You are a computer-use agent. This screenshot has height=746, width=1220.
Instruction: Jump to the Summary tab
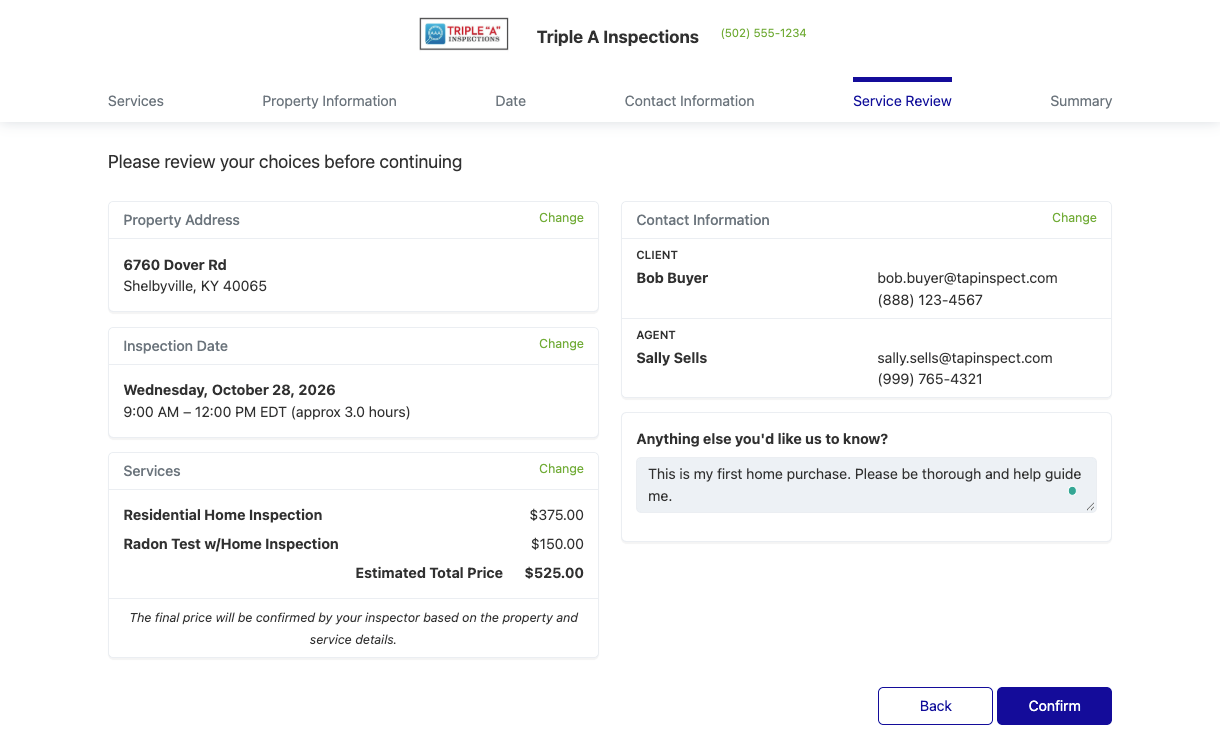[1081, 101]
